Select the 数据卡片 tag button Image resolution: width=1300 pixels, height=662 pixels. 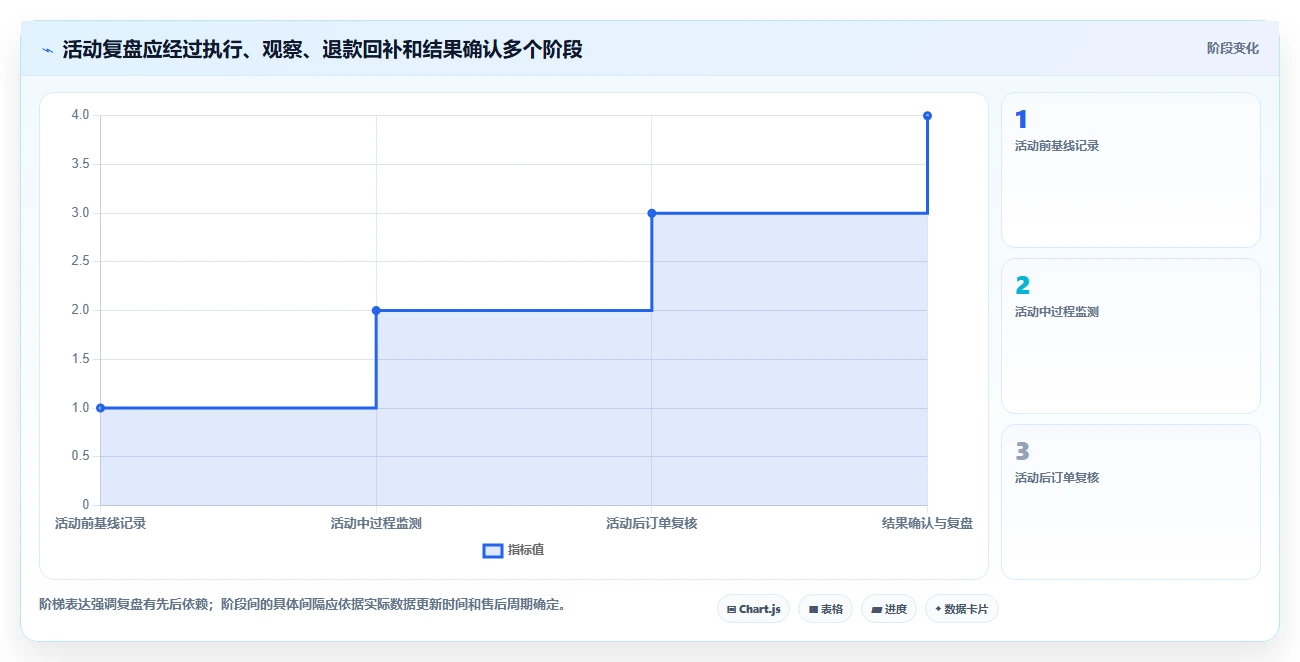point(962,609)
